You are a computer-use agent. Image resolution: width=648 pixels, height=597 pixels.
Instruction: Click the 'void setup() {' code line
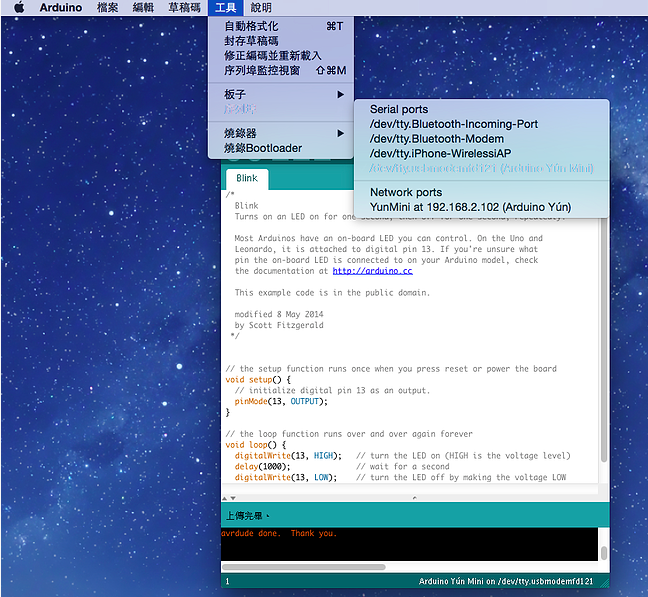258,380
